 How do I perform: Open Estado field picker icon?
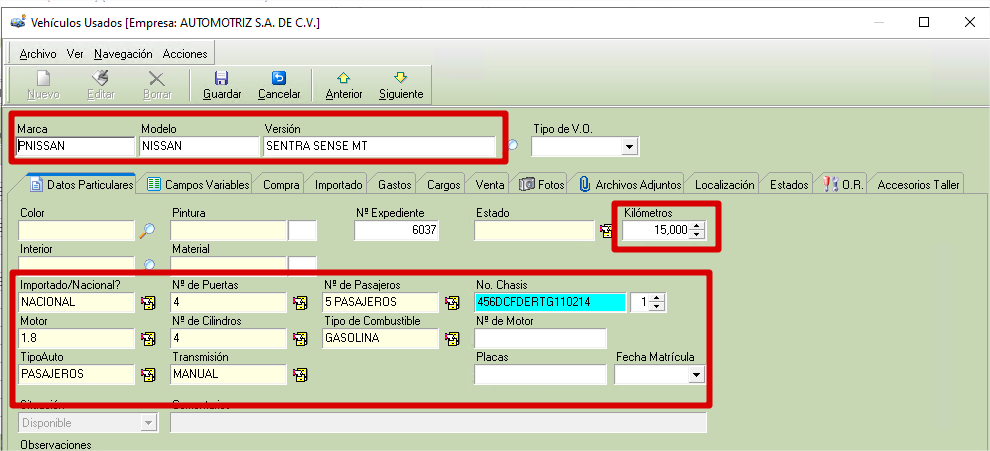[x=605, y=231]
